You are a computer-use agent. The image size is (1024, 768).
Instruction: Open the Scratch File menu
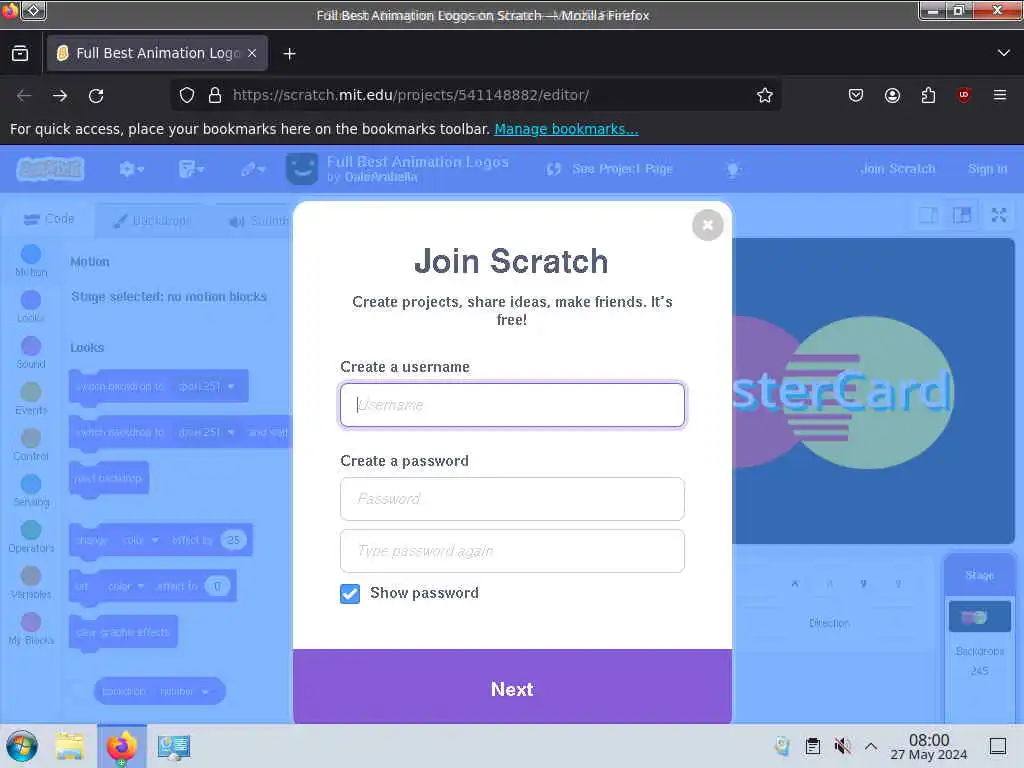click(x=191, y=170)
